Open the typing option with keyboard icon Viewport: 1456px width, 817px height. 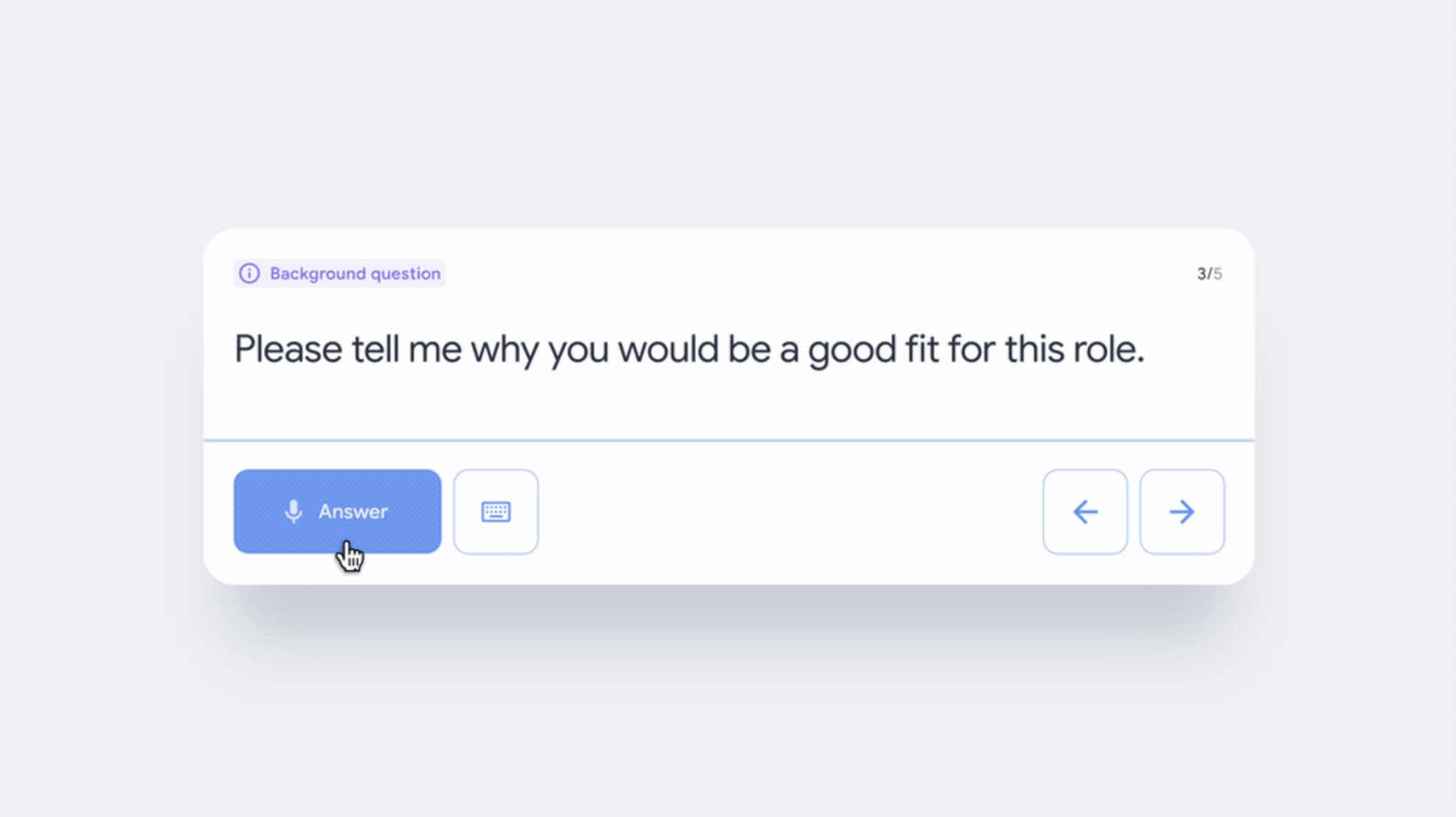496,511
